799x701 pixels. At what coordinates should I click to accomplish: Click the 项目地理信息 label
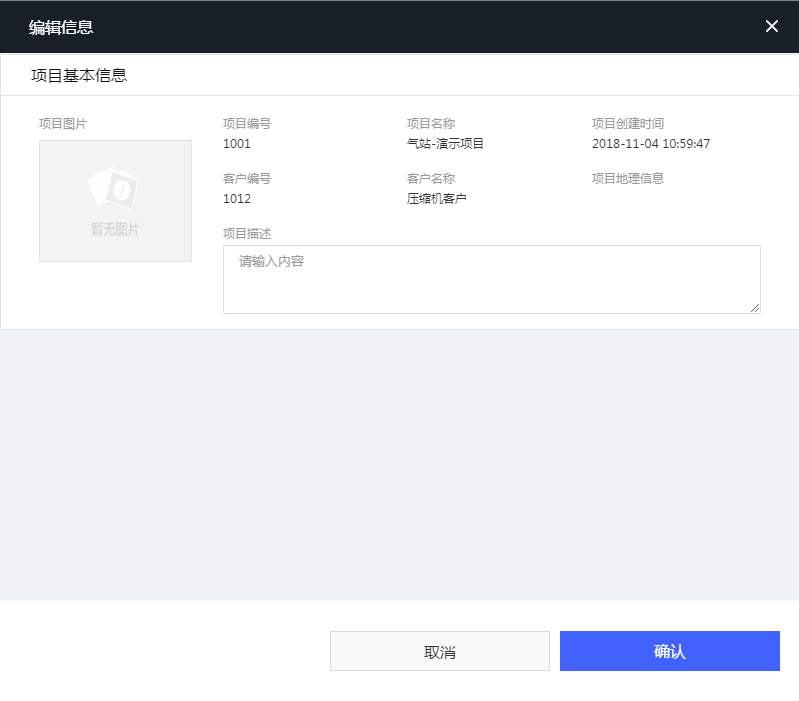pyautogui.click(x=627, y=178)
